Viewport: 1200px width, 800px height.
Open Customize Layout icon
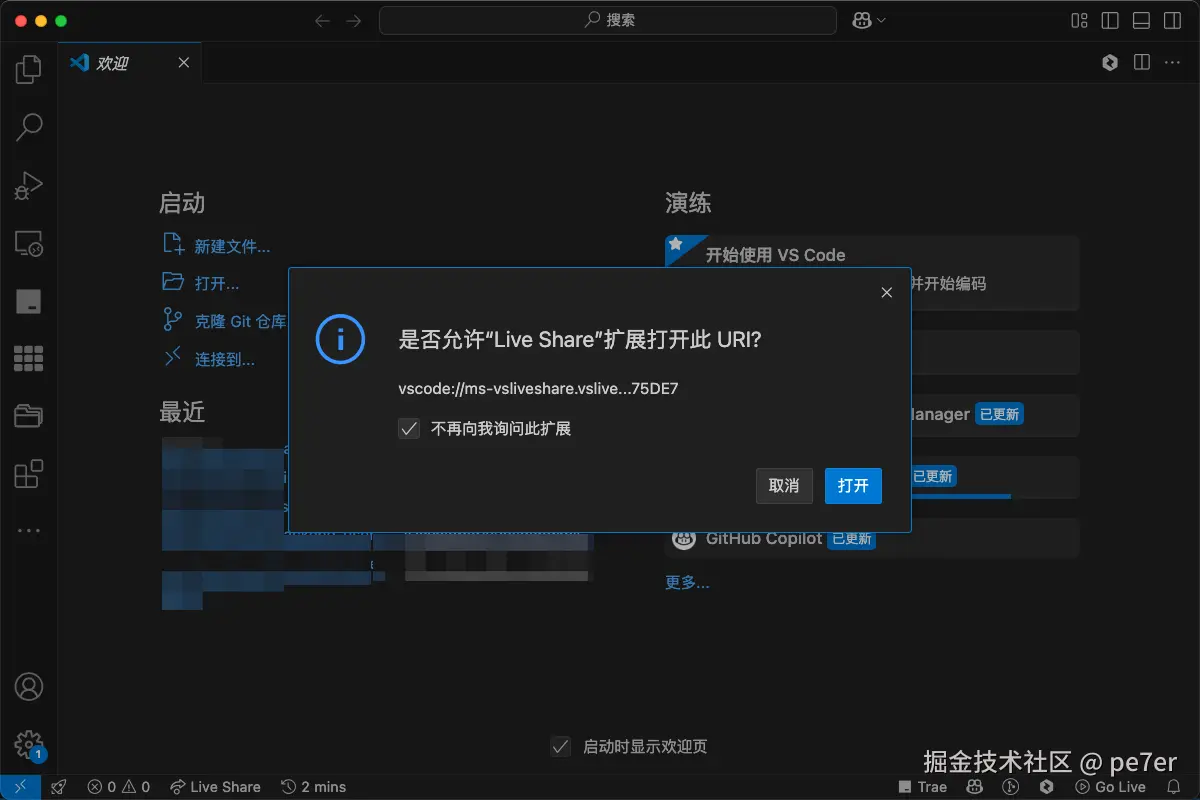tap(1079, 20)
